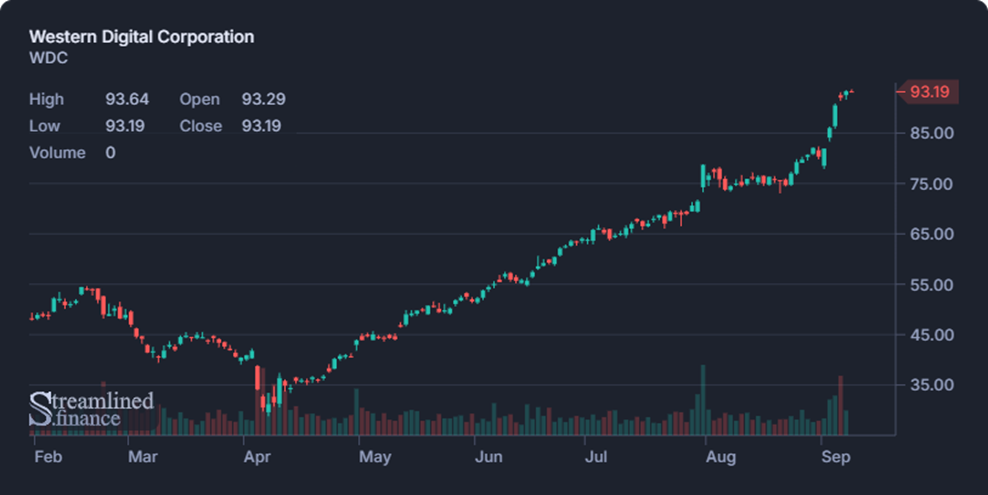The width and height of the screenshot is (988, 495).
Task: Click the Volume label text
Action: click(x=57, y=153)
